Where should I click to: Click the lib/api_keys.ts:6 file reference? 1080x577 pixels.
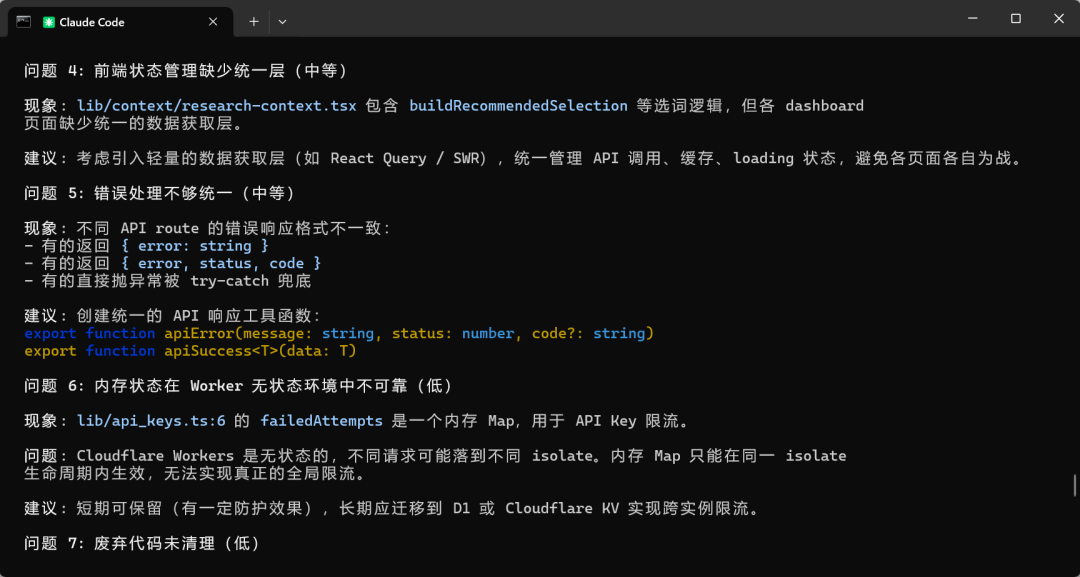click(x=152, y=421)
